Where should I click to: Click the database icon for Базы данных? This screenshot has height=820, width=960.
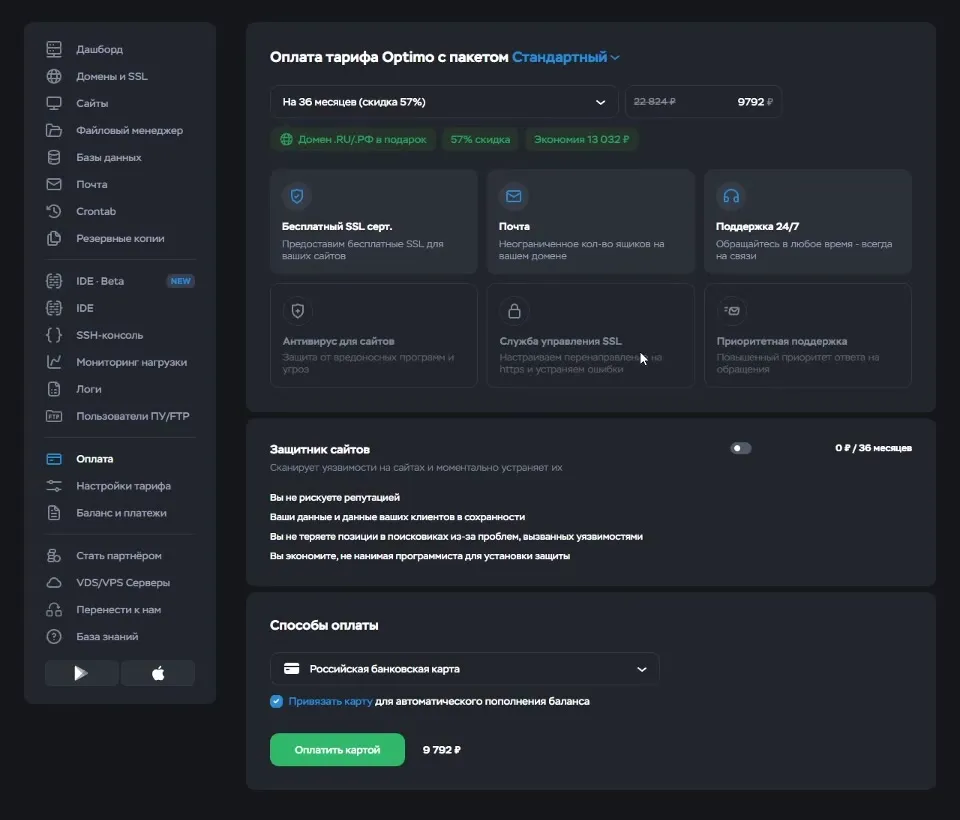point(54,157)
